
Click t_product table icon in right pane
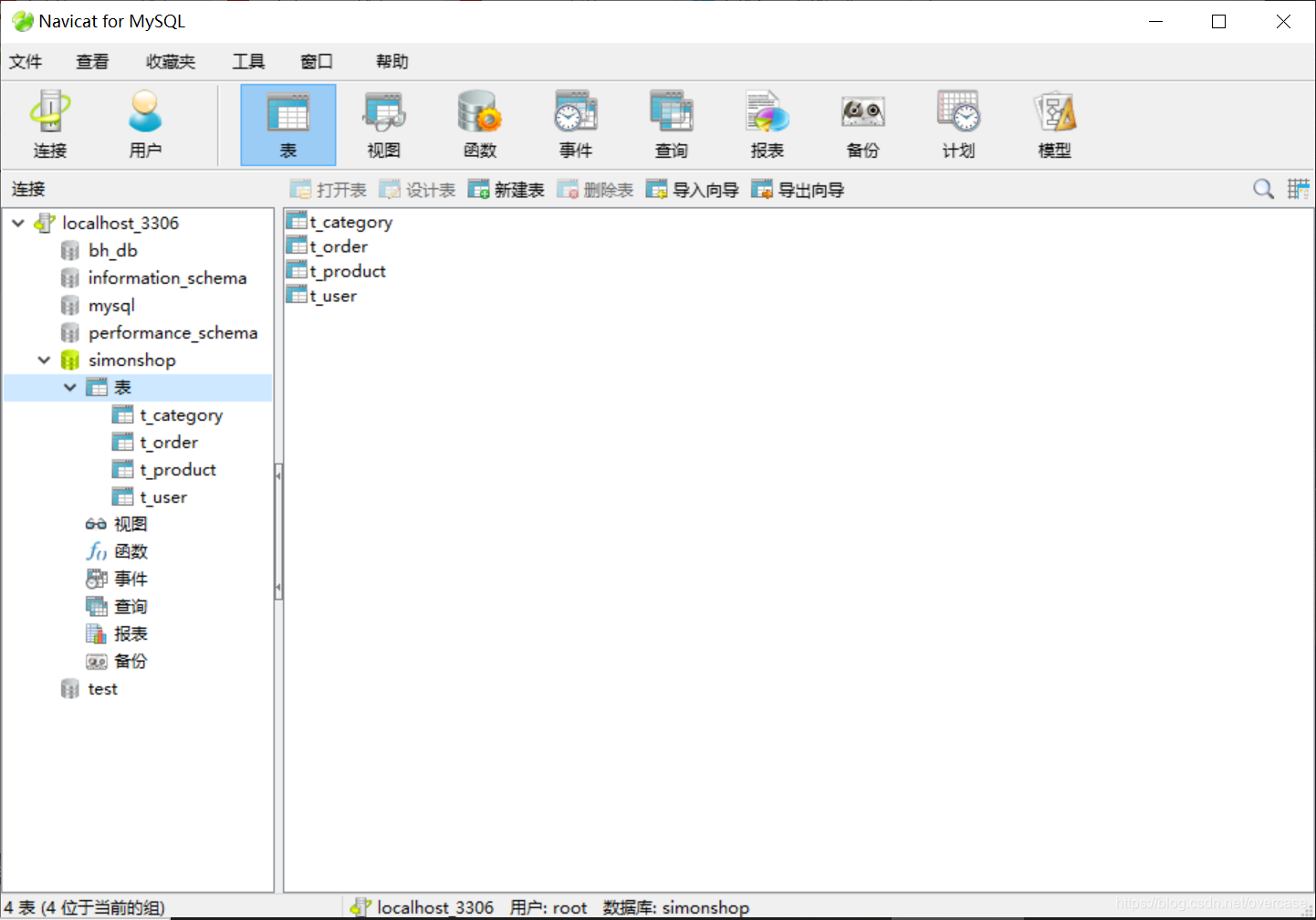tap(297, 270)
